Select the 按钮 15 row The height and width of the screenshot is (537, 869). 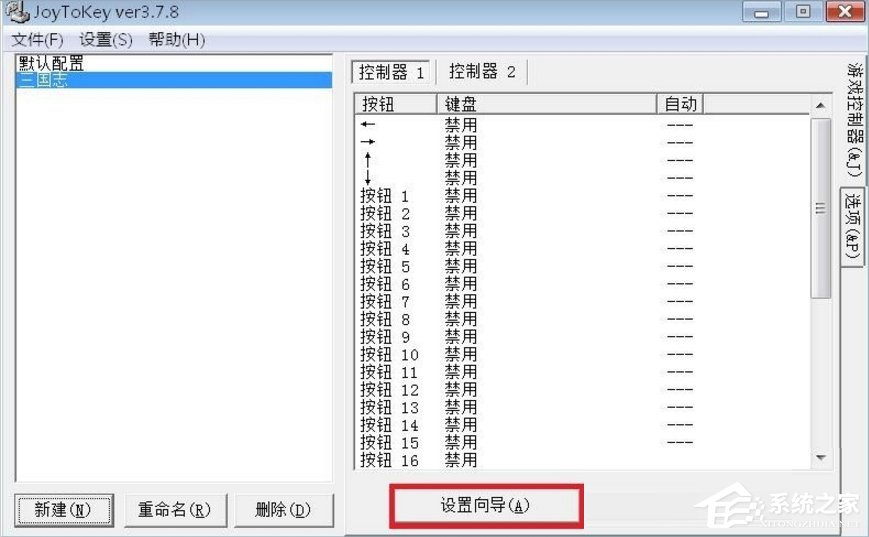582,443
